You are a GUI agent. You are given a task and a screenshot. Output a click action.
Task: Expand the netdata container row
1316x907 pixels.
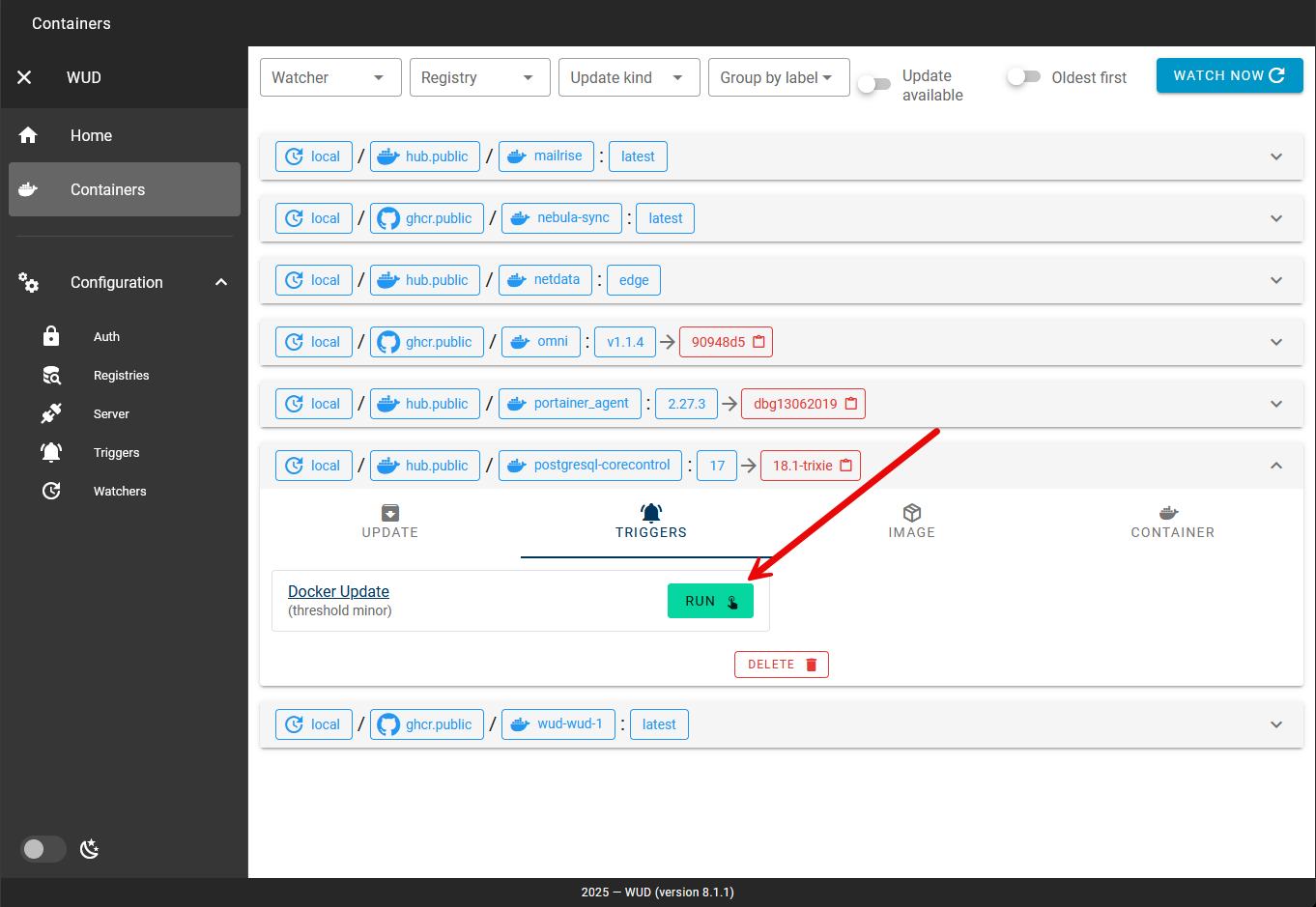(x=1276, y=280)
